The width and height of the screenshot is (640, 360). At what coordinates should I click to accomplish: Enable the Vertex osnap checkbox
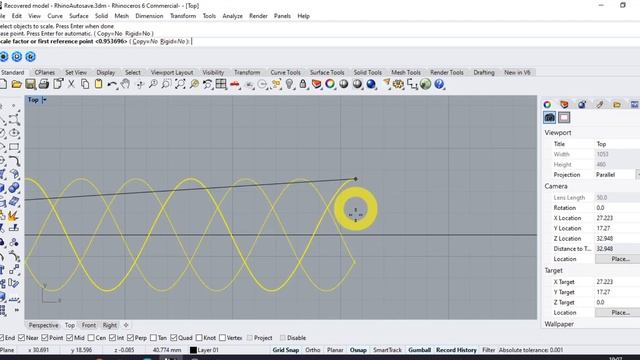click(x=222, y=338)
